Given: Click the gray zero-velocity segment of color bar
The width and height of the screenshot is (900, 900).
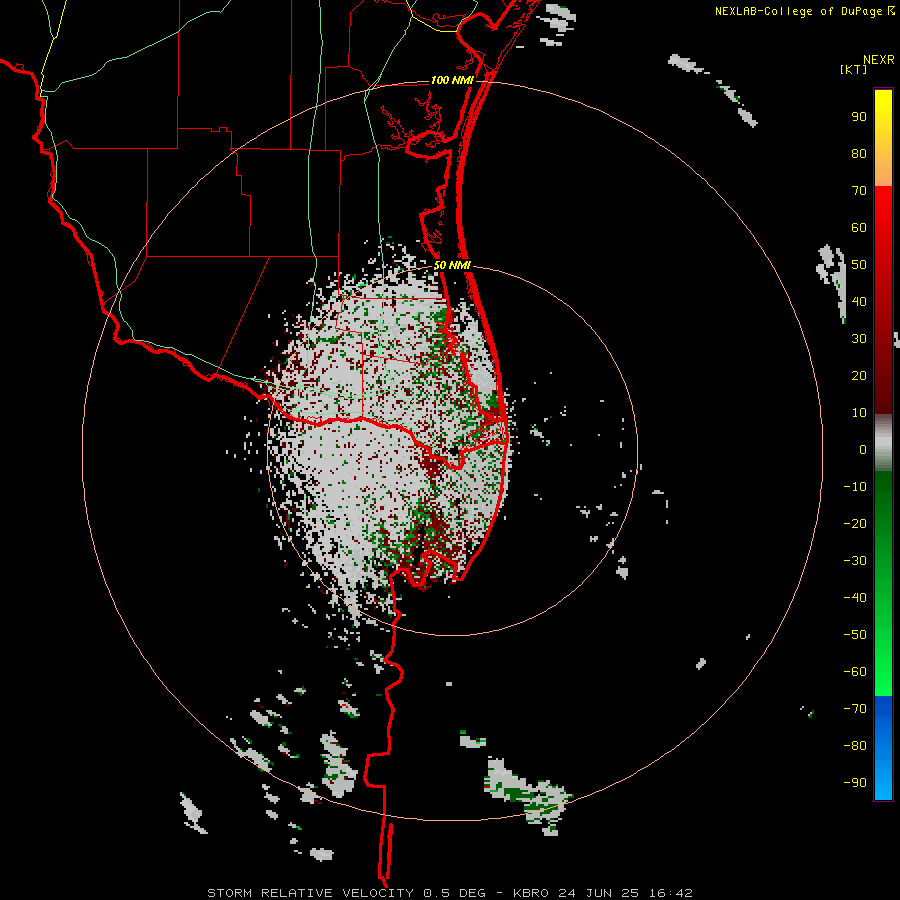Looking at the screenshot, I should pos(883,443).
